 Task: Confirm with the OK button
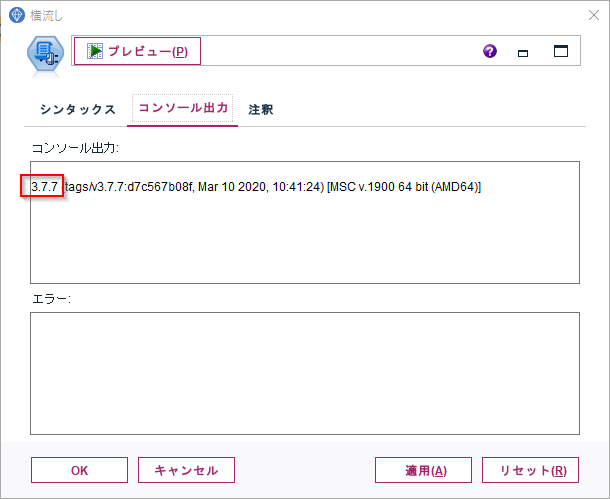(79, 470)
